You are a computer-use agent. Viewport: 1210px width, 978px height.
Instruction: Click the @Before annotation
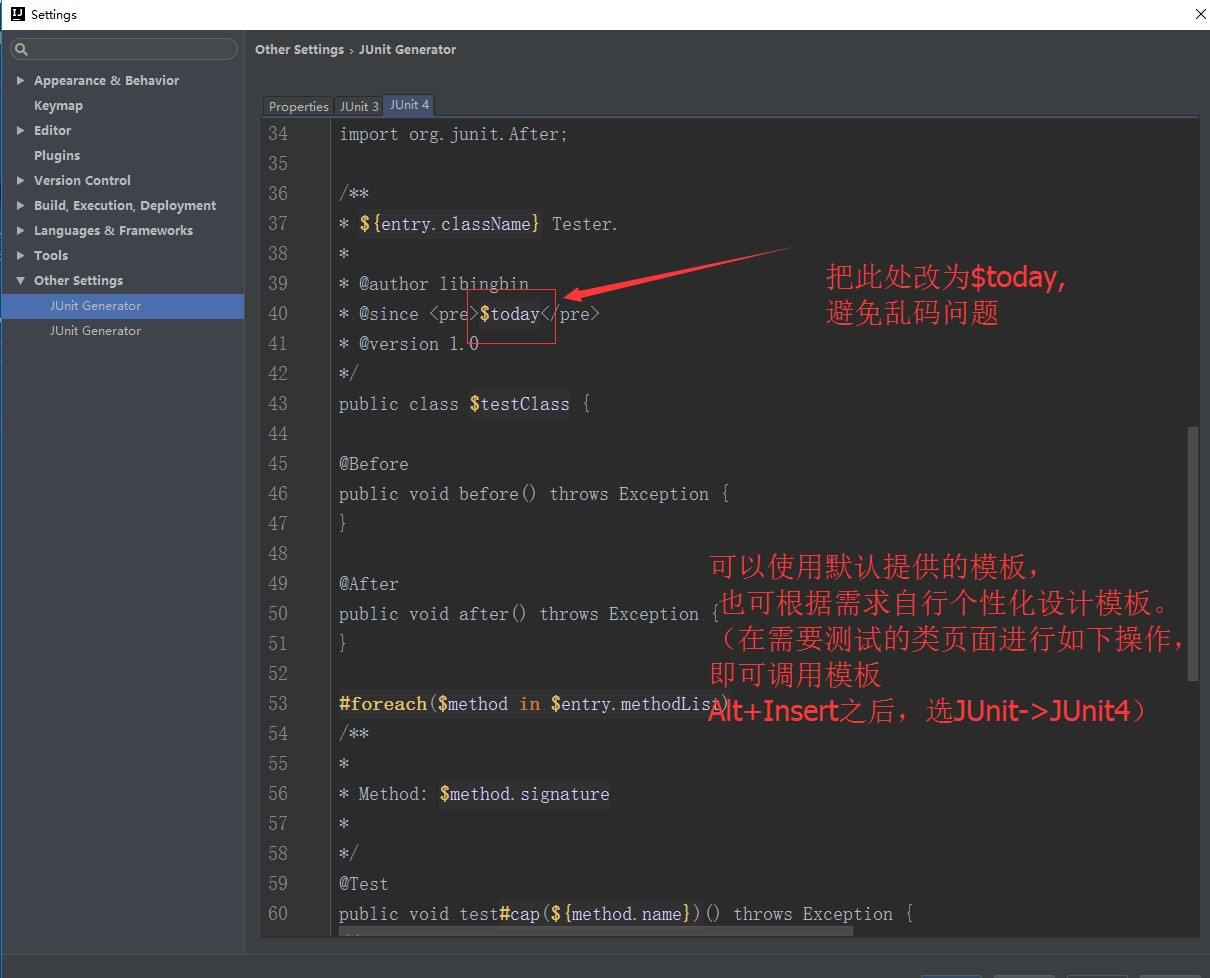click(374, 464)
